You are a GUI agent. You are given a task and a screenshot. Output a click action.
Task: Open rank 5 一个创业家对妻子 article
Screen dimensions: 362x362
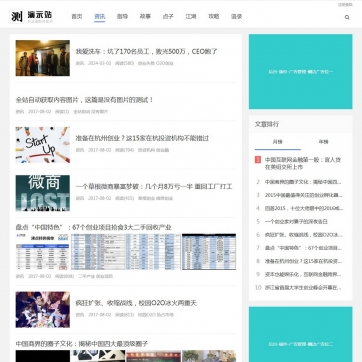pyautogui.click(x=296, y=221)
